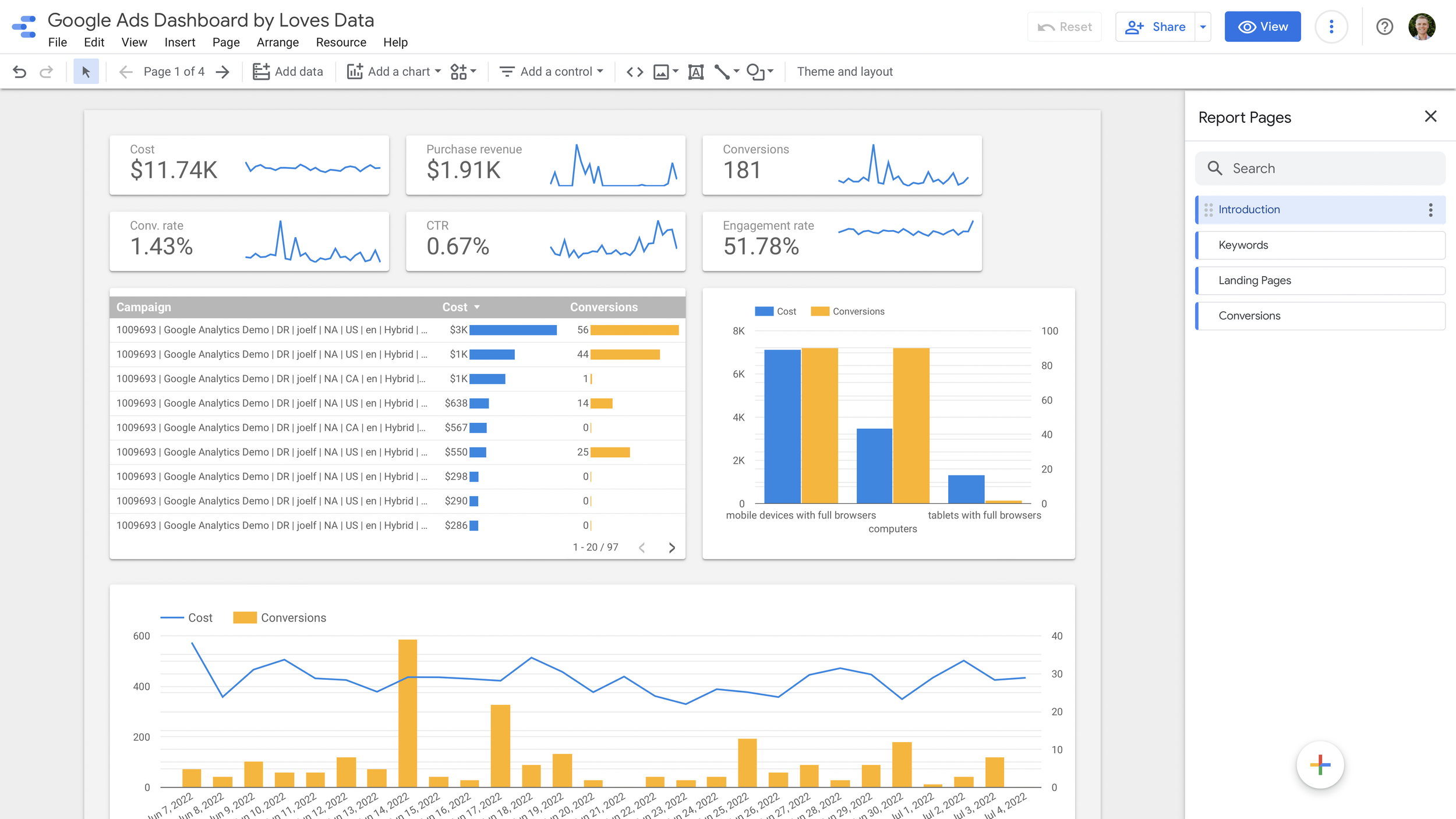Click the undo arrow button
The width and height of the screenshot is (1456, 819).
pyautogui.click(x=19, y=71)
